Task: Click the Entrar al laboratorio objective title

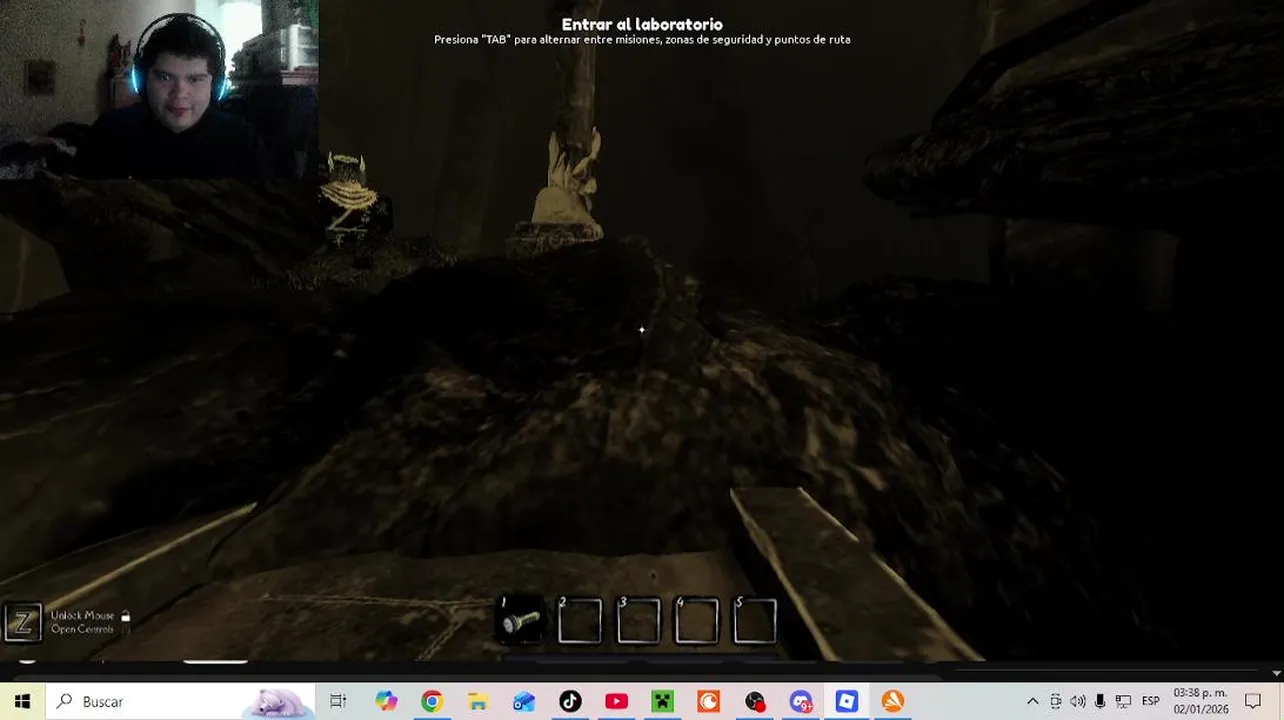Action: pyautogui.click(x=642, y=24)
